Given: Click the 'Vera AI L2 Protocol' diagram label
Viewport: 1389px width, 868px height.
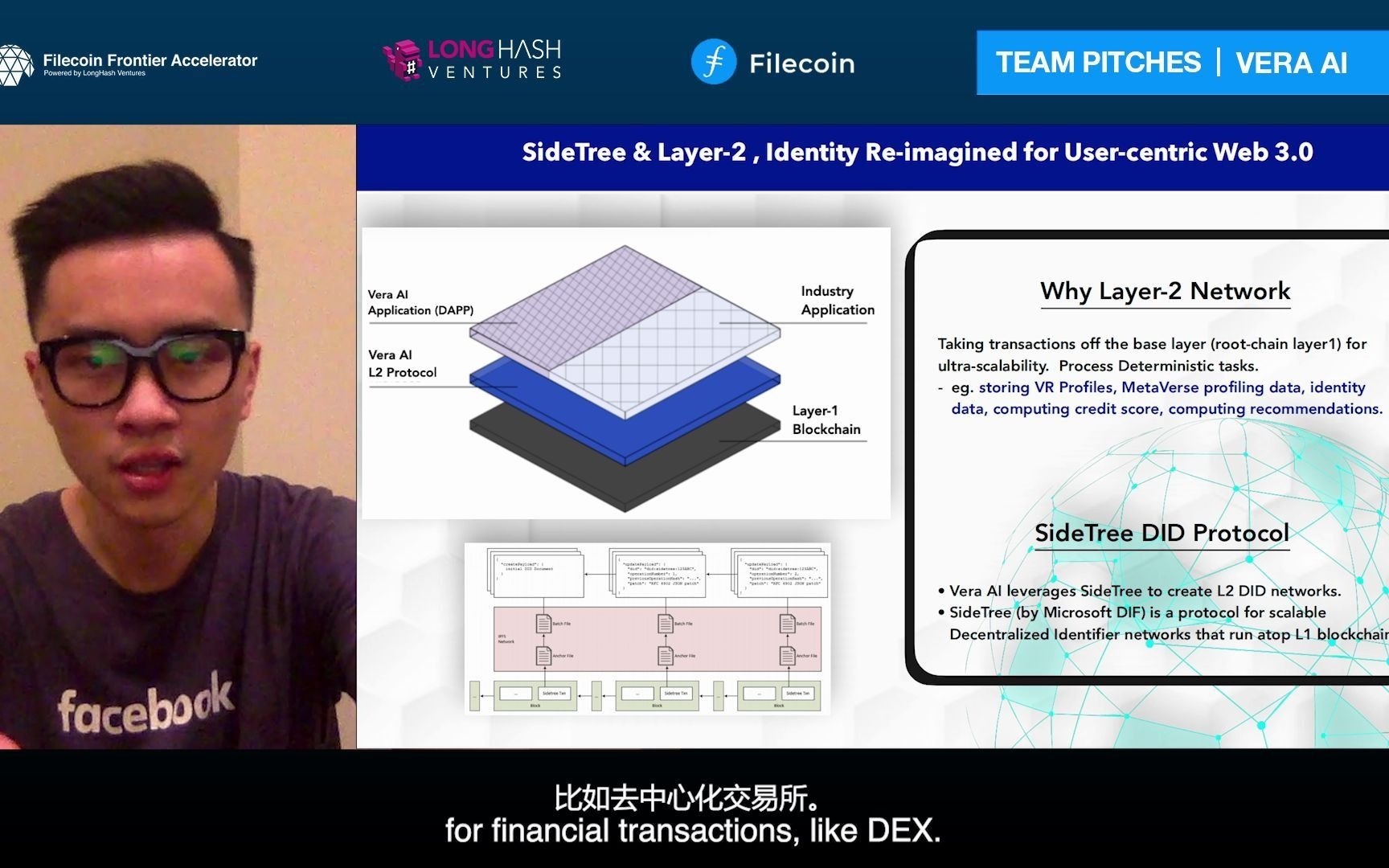Looking at the screenshot, I should (x=402, y=363).
